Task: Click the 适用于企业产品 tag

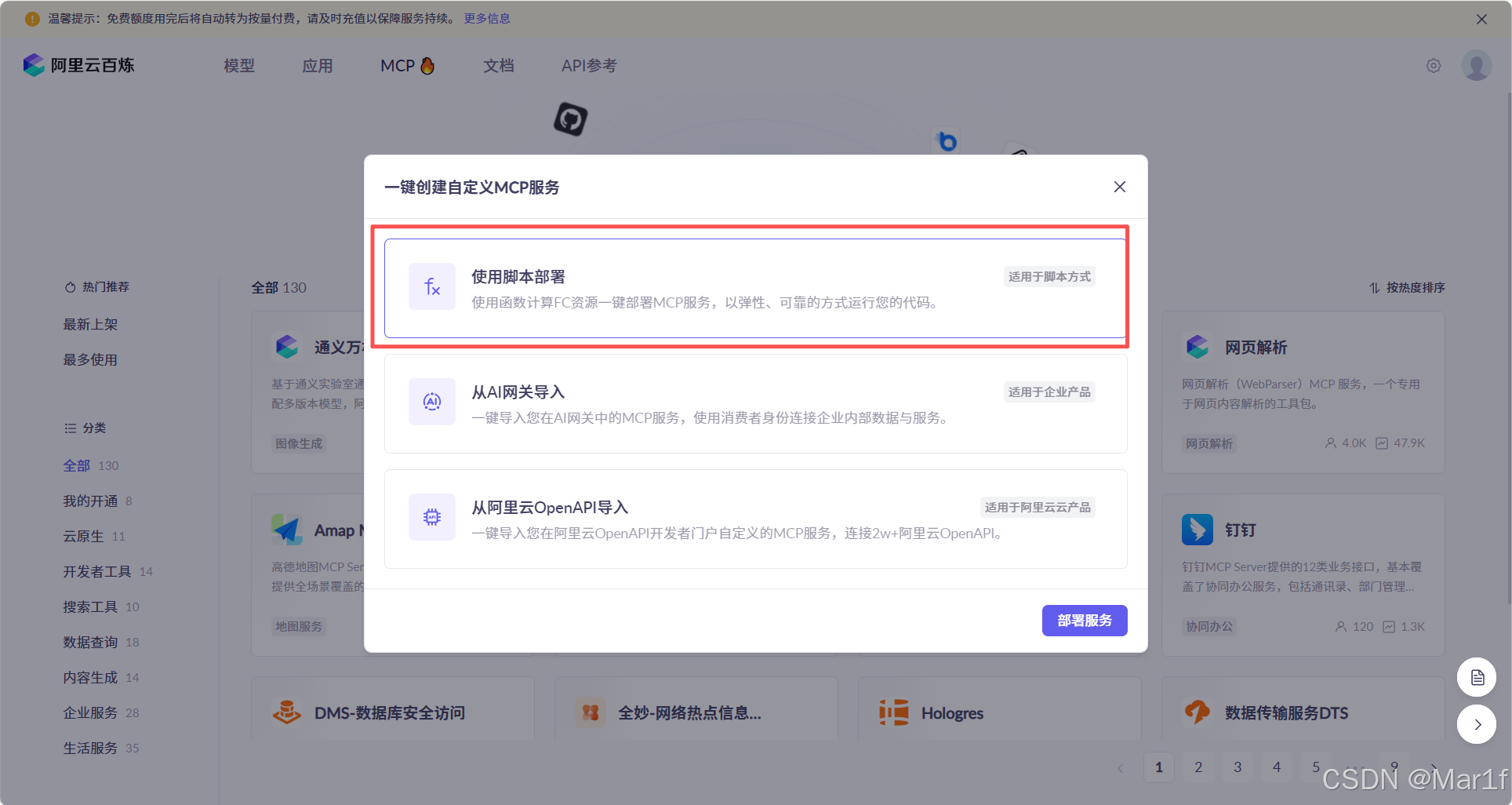Action: point(1049,392)
